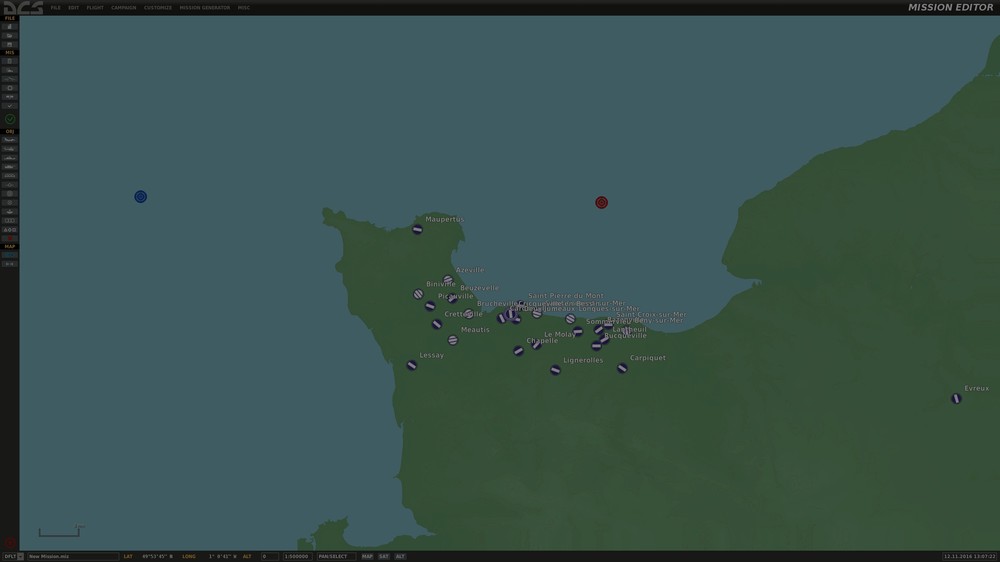Open the EDIT menu

pyautogui.click(x=73, y=8)
